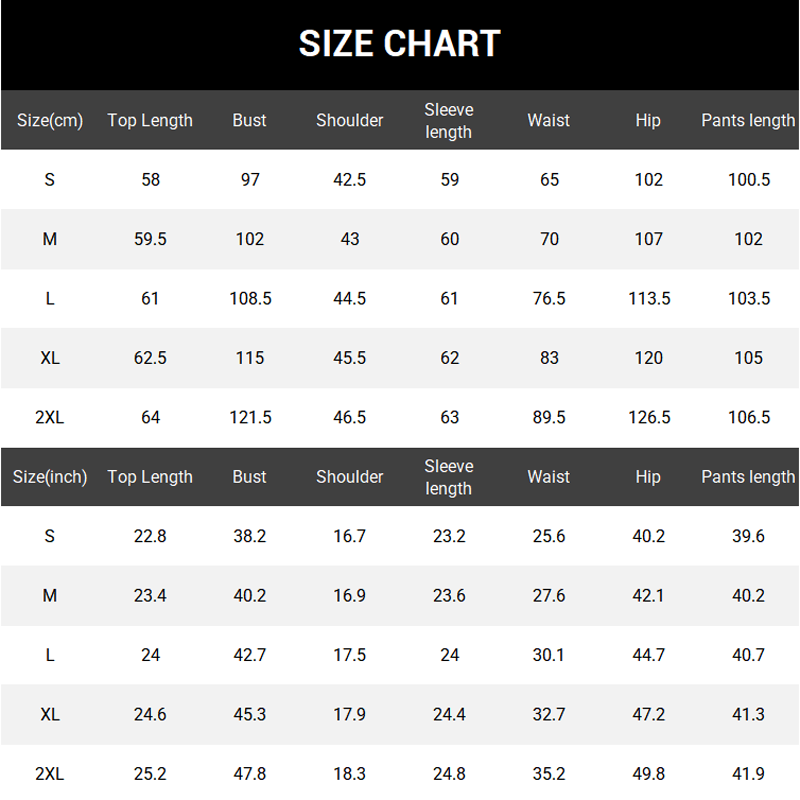The width and height of the screenshot is (800, 800).
Task: Click the Size(inch) column header
Action: point(50,477)
